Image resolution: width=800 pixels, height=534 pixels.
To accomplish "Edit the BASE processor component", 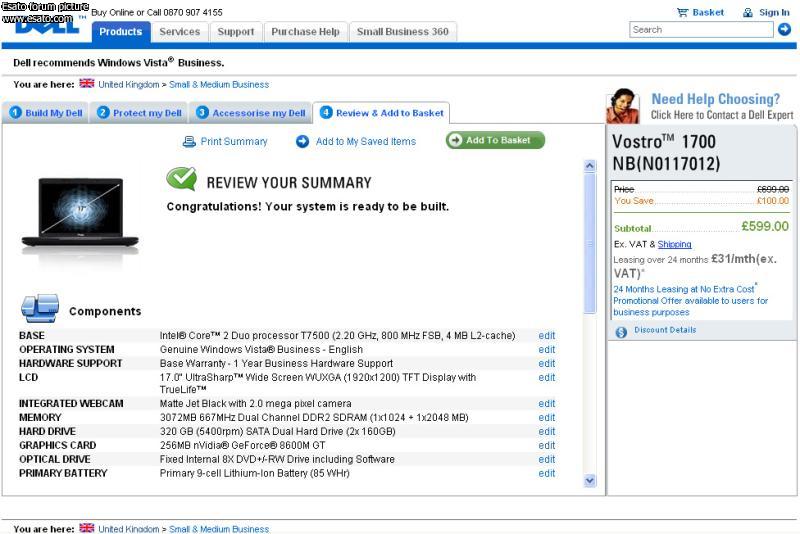I will [546, 336].
